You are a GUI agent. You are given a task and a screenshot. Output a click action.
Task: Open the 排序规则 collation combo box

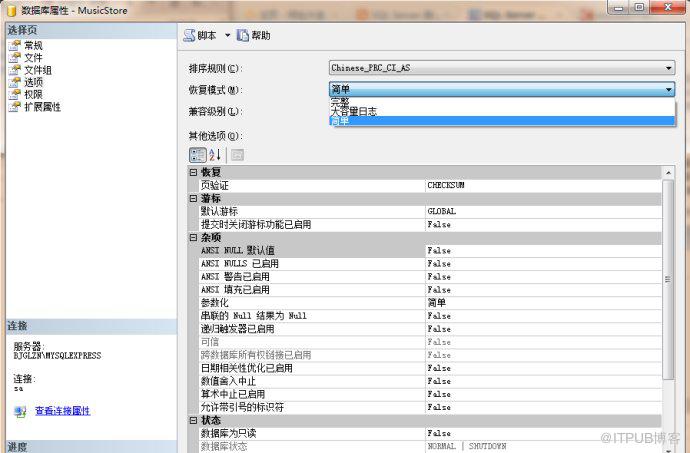(x=502, y=68)
